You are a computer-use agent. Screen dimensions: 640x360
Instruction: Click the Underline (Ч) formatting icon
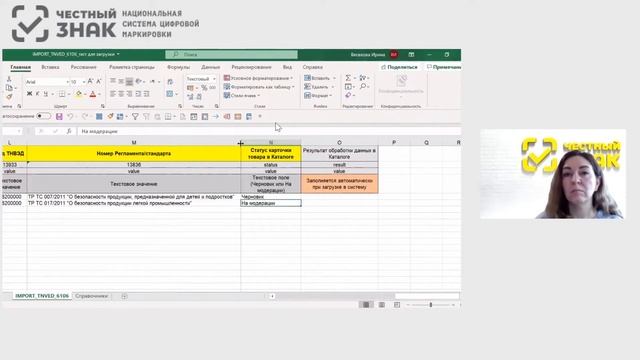(46, 94)
